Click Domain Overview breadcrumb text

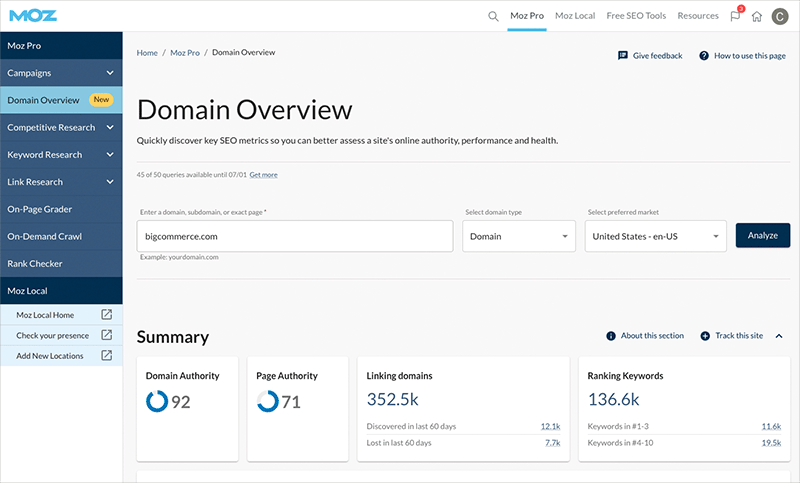pos(243,53)
